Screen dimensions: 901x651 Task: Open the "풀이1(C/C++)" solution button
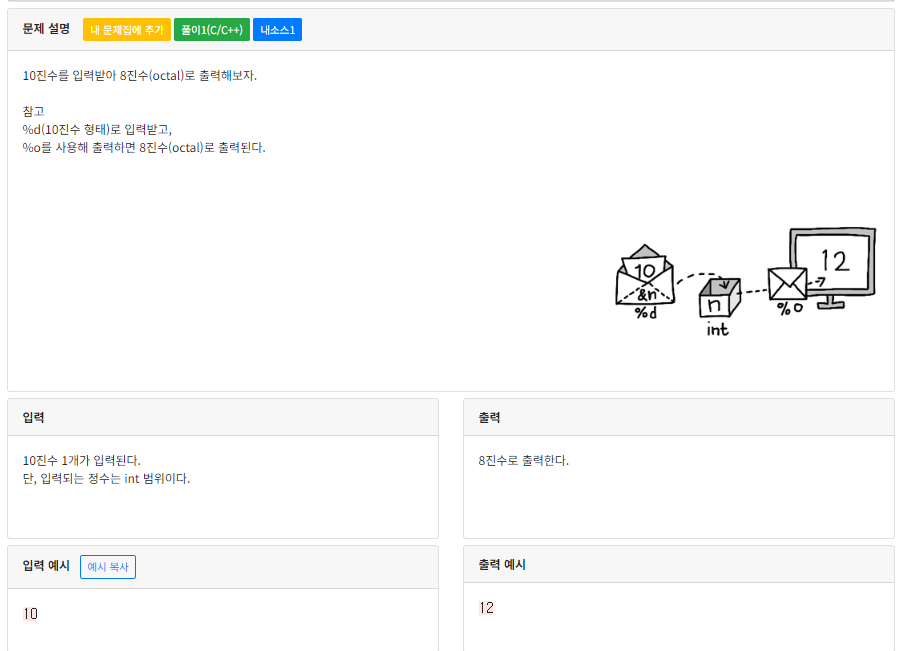point(209,30)
